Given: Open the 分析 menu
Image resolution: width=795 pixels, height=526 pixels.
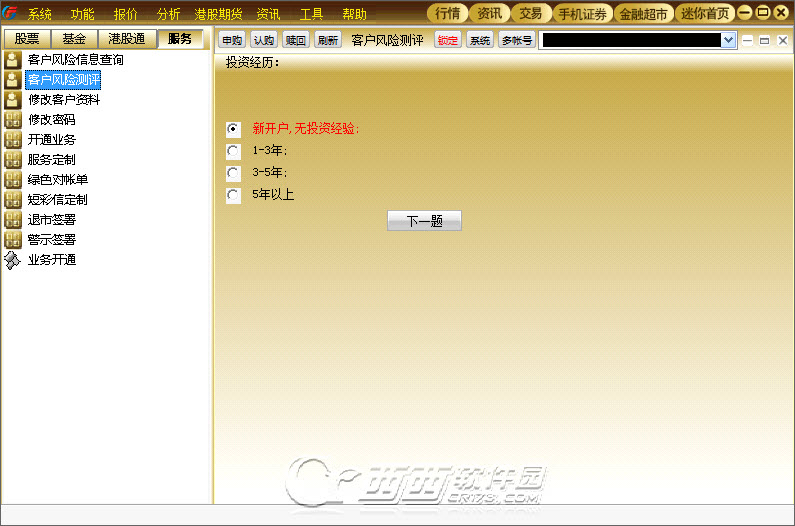Looking at the screenshot, I should (168, 14).
